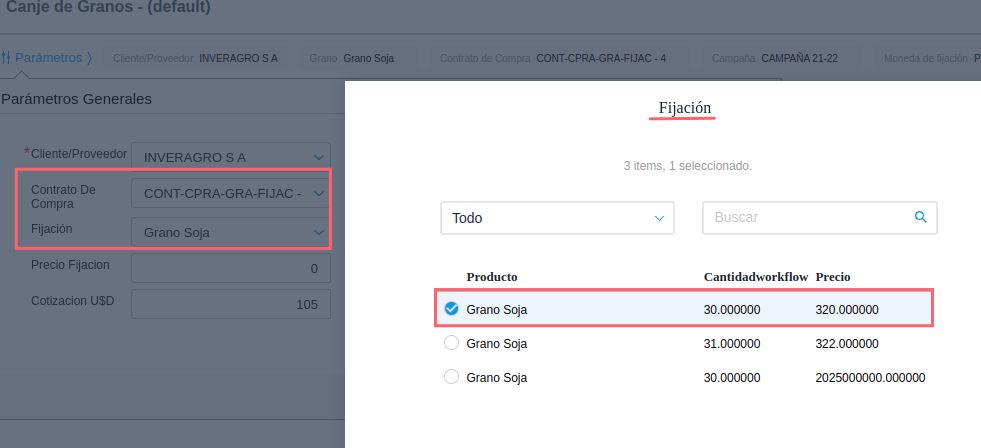Sort by the Precio column header

point(833,277)
